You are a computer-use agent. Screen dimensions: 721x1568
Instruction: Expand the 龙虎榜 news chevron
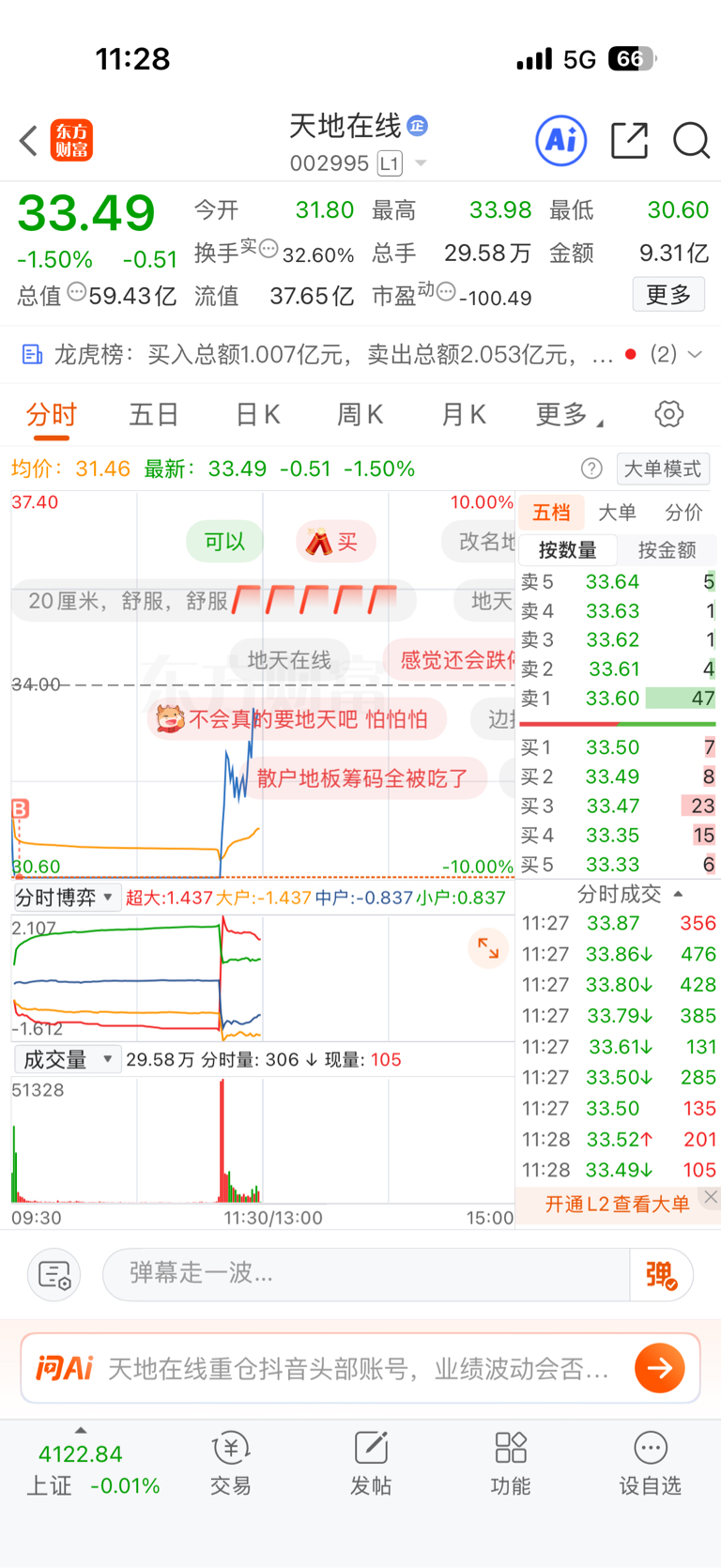click(x=695, y=354)
